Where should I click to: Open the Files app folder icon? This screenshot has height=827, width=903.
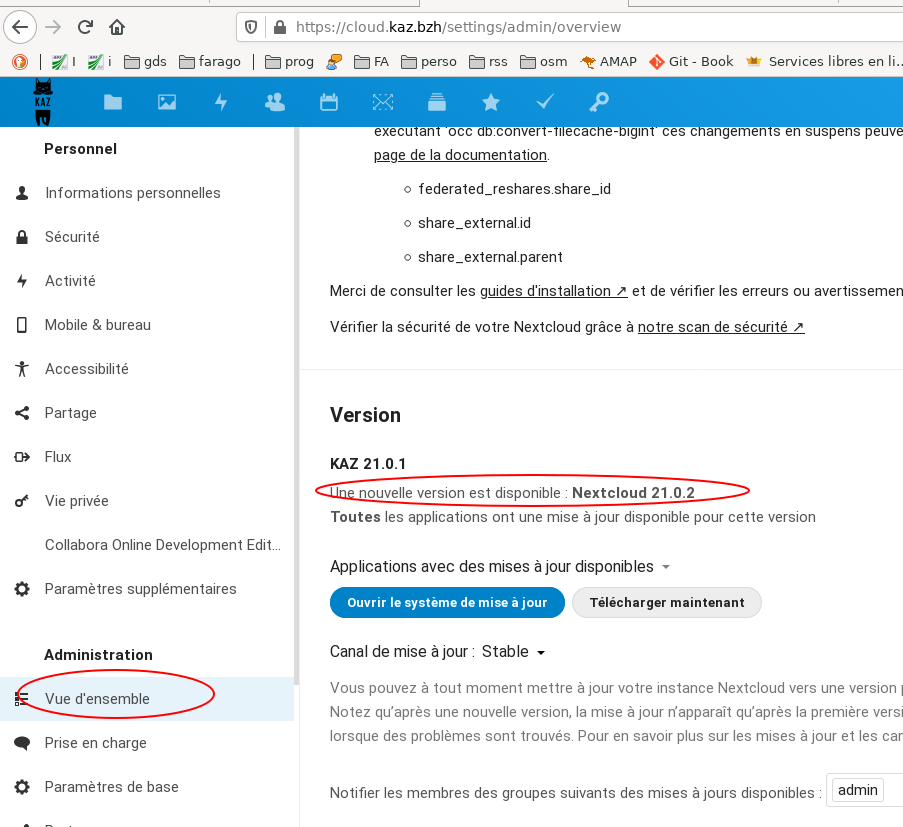[113, 101]
